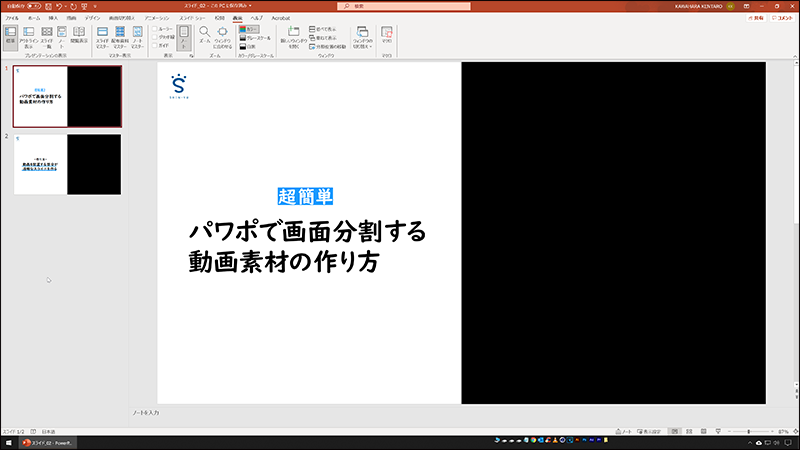Select slide 2 thumbnail in the panel

[x=67, y=164]
